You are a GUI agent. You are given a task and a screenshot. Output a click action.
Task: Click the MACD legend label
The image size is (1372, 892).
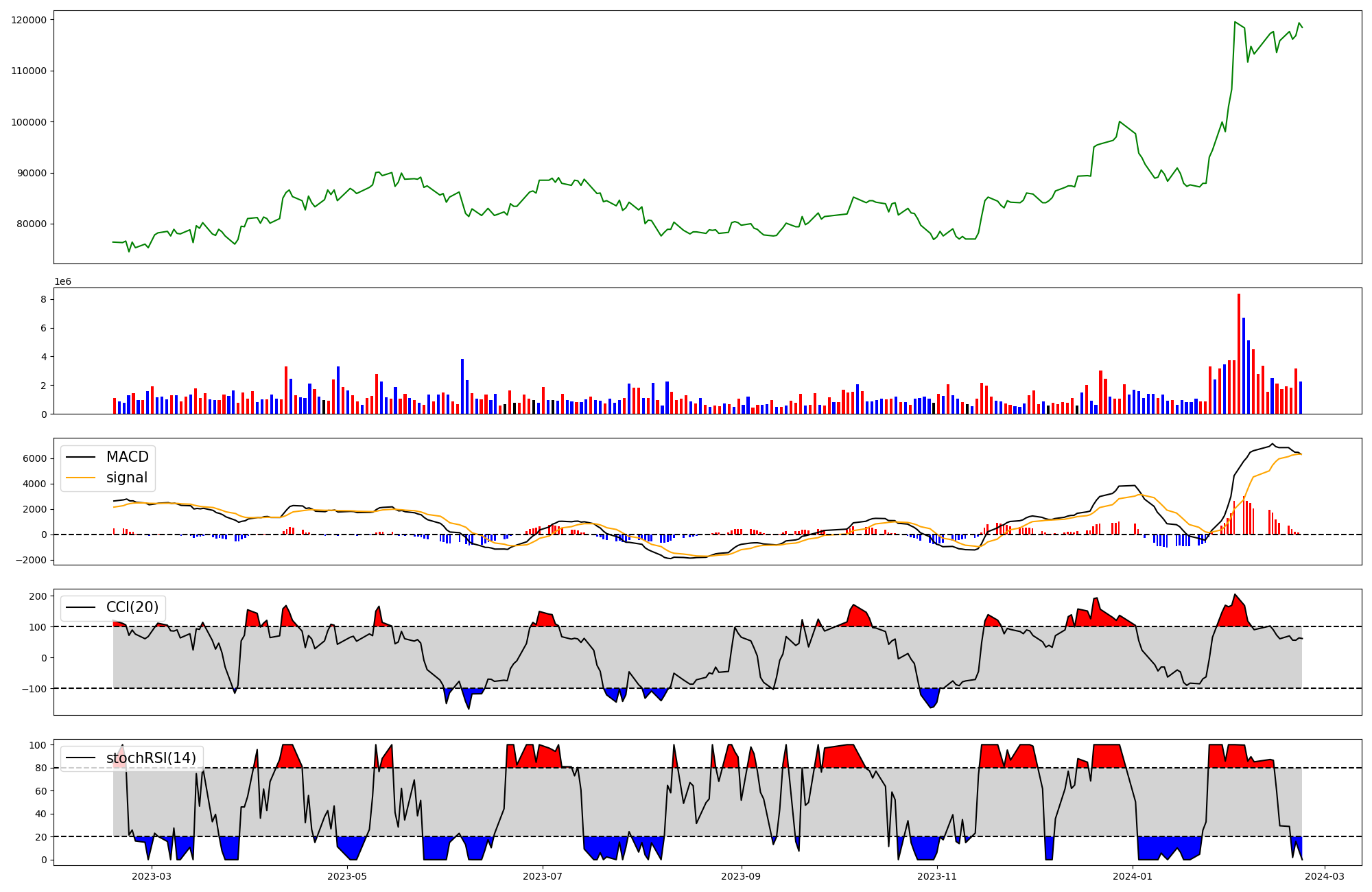127,457
